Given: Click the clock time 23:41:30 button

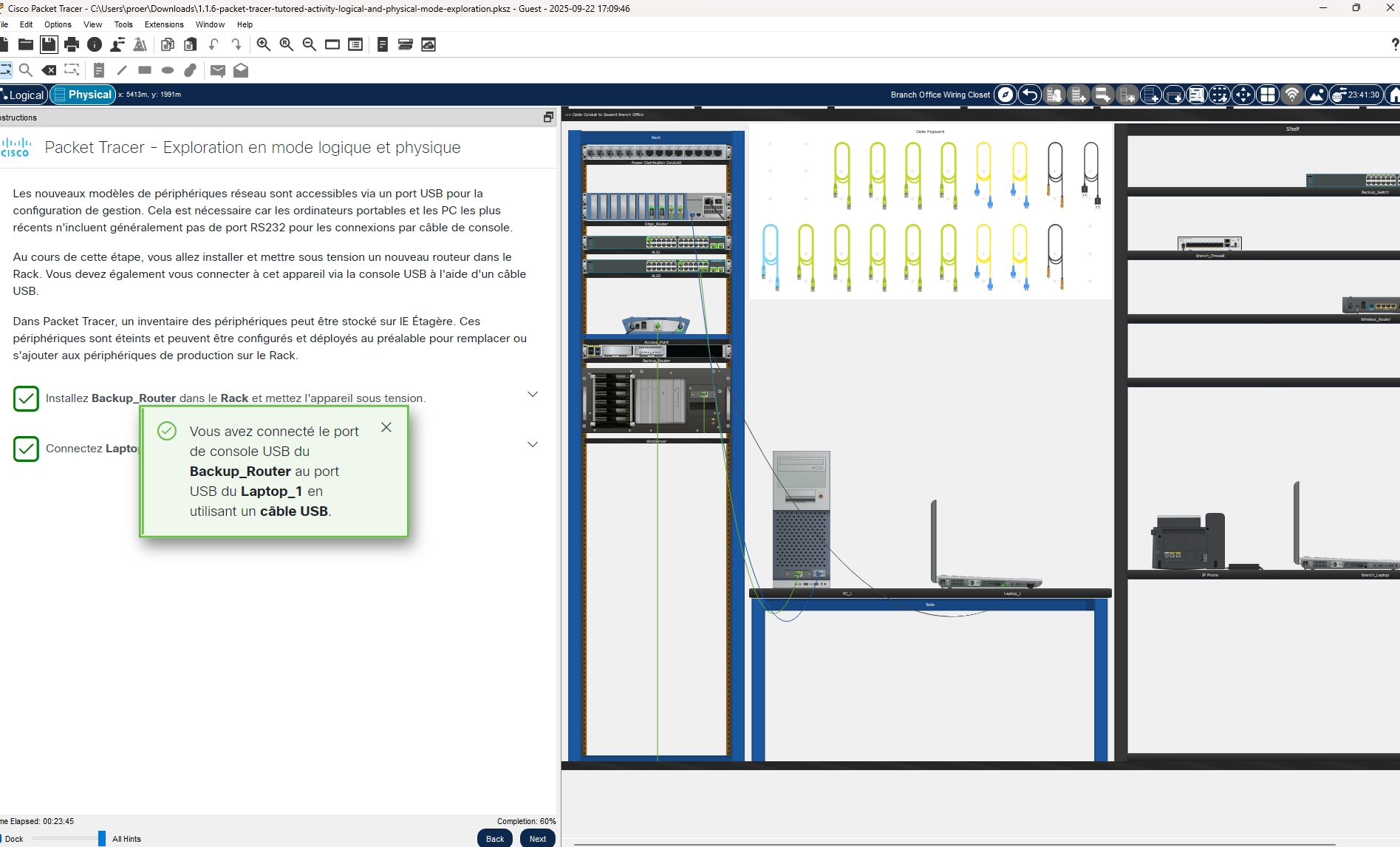Looking at the screenshot, I should [x=1356, y=95].
